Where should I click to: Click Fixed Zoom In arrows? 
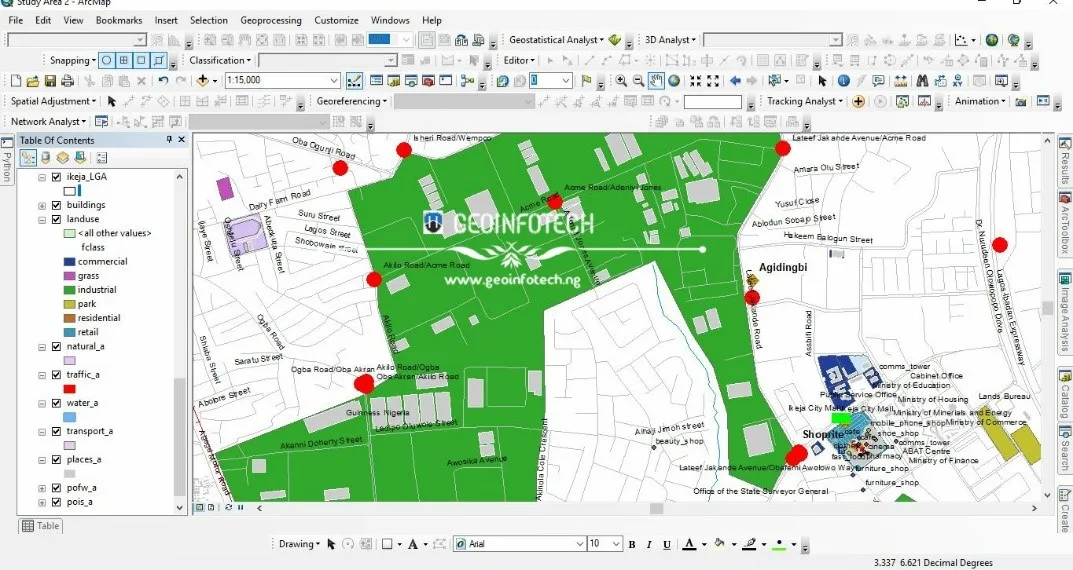[x=695, y=81]
